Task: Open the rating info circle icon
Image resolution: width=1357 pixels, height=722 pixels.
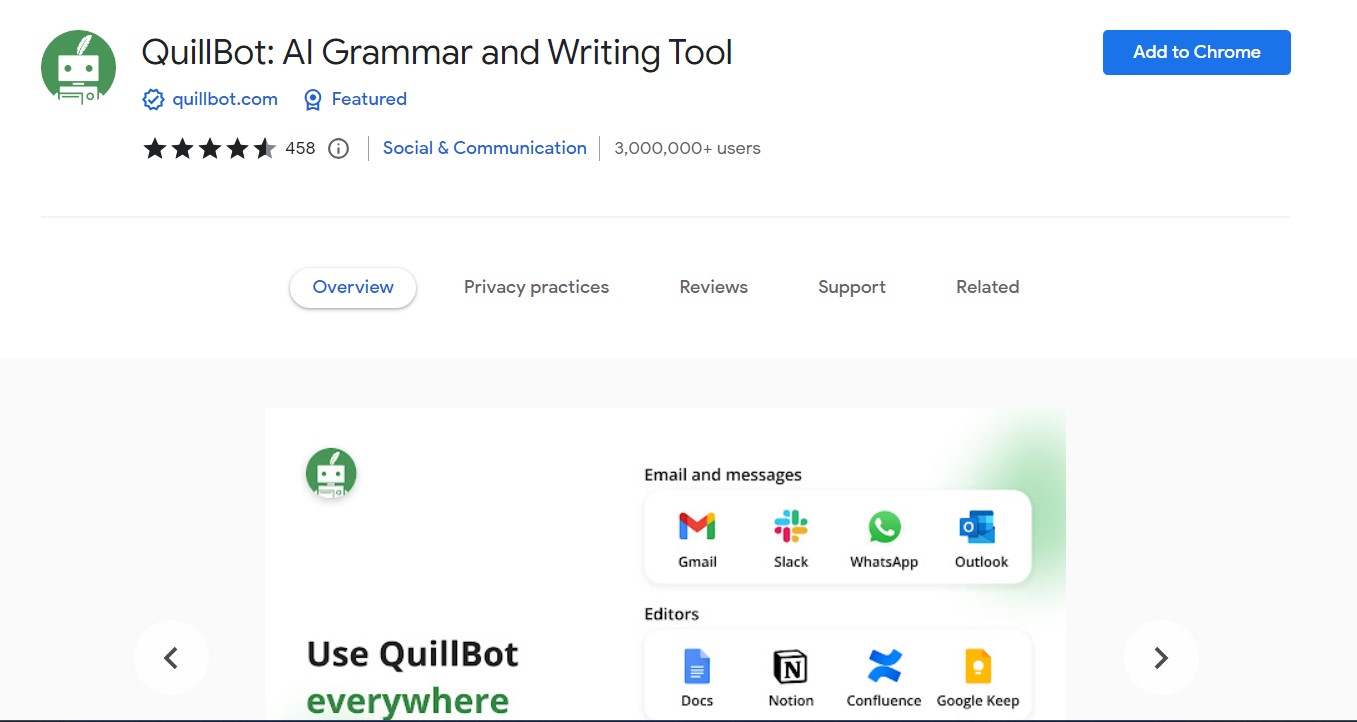Action: [x=339, y=149]
